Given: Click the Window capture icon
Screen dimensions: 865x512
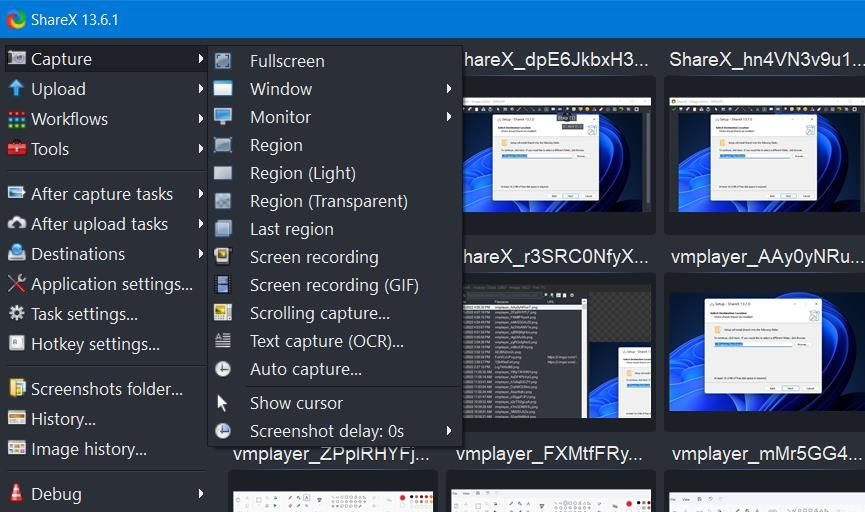Looking at the screenshot, I should coord(223,88).
